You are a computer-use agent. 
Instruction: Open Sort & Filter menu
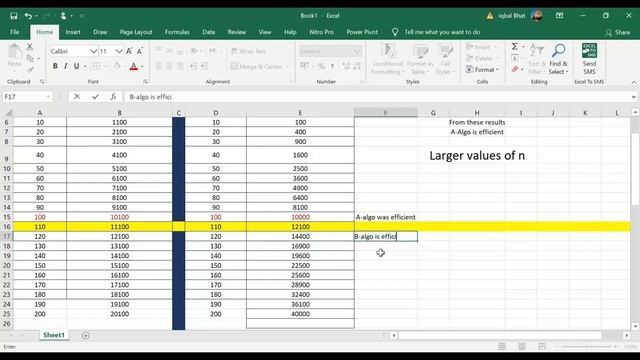pyautogui.click(x=536, y=59)
